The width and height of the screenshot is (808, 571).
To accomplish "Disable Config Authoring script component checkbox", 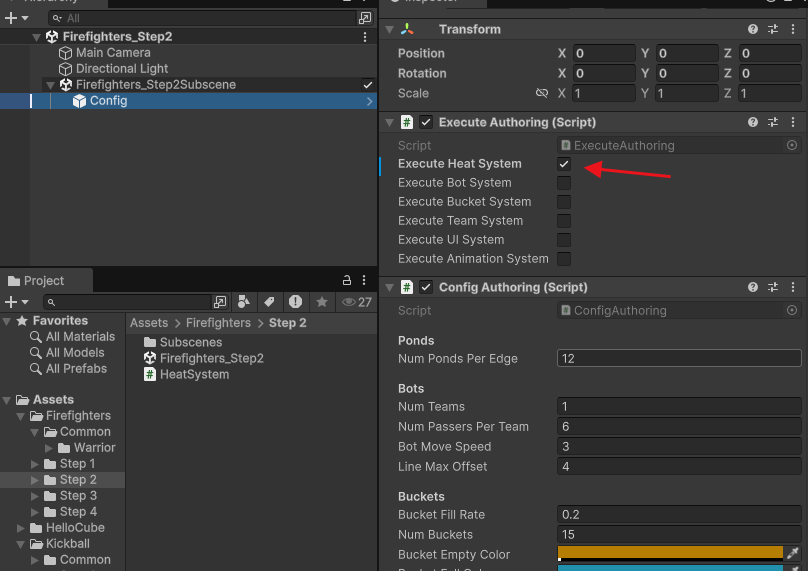I will point(426,287).
